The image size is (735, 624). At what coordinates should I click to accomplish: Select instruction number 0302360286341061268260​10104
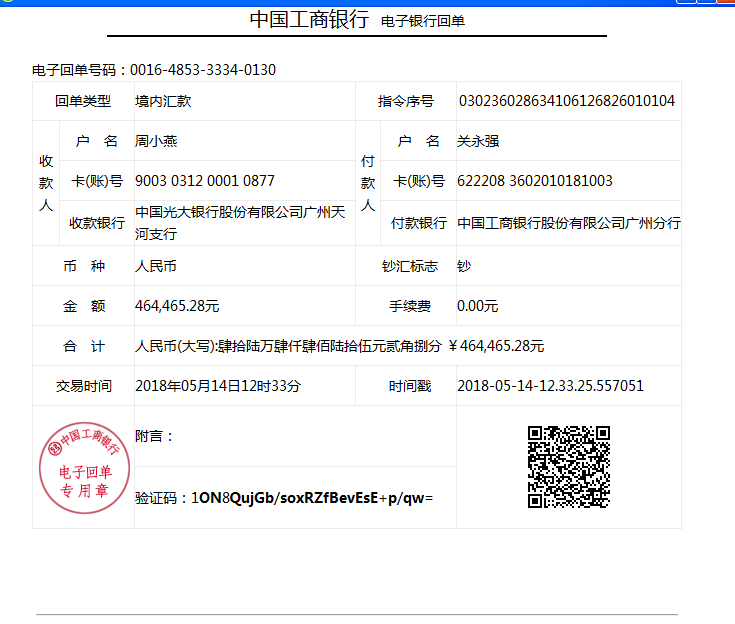coord(567,101)
